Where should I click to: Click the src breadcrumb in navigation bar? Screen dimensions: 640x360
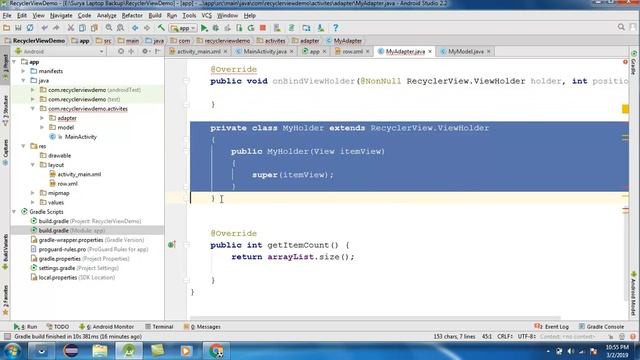click(x=104, y=41)
